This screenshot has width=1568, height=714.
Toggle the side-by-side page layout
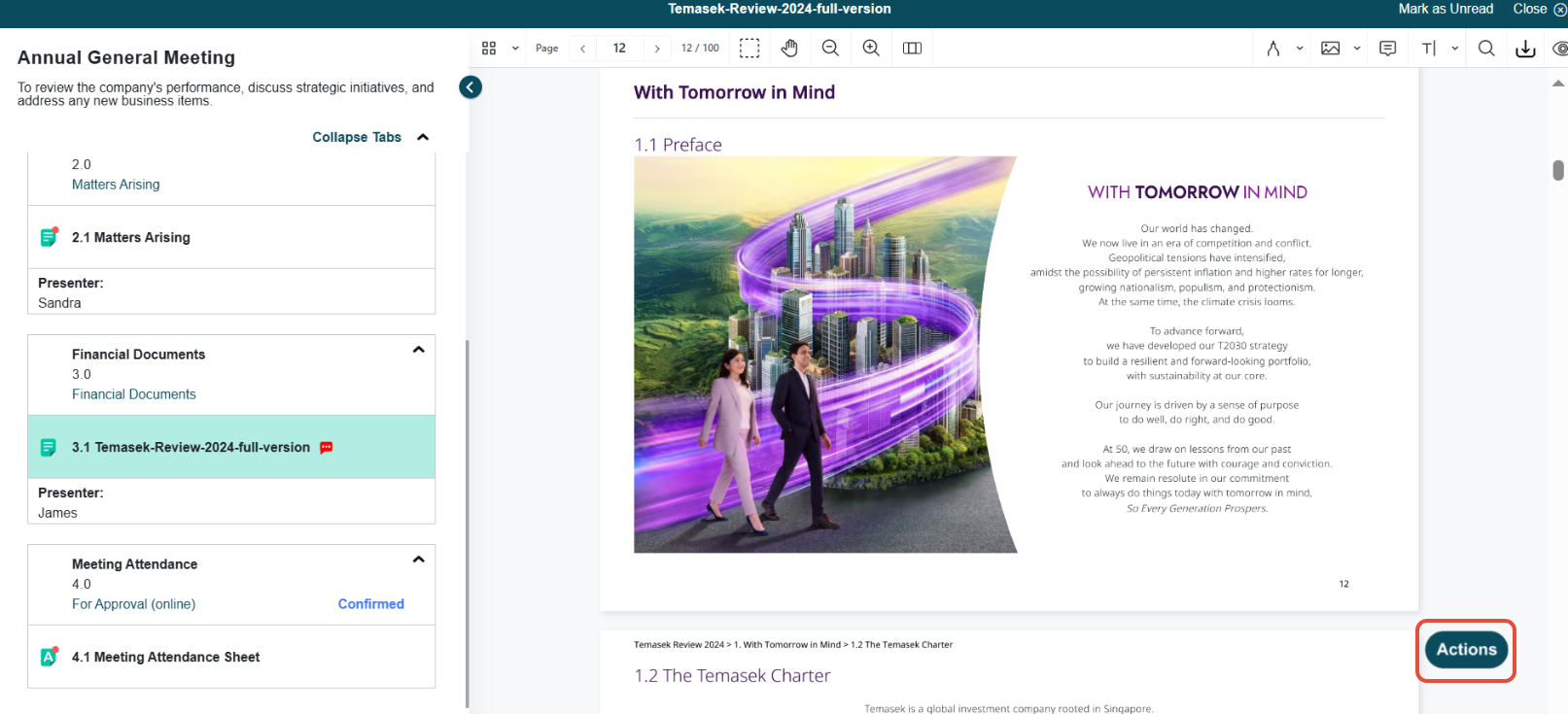tap(912, 48)
